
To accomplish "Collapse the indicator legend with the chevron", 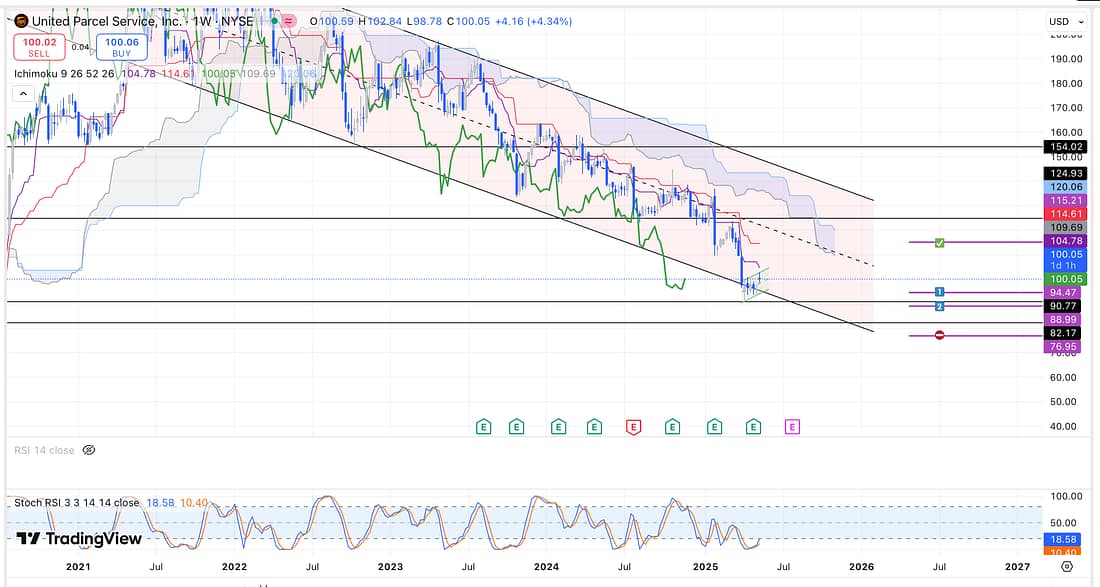I will tap(21, 93).
